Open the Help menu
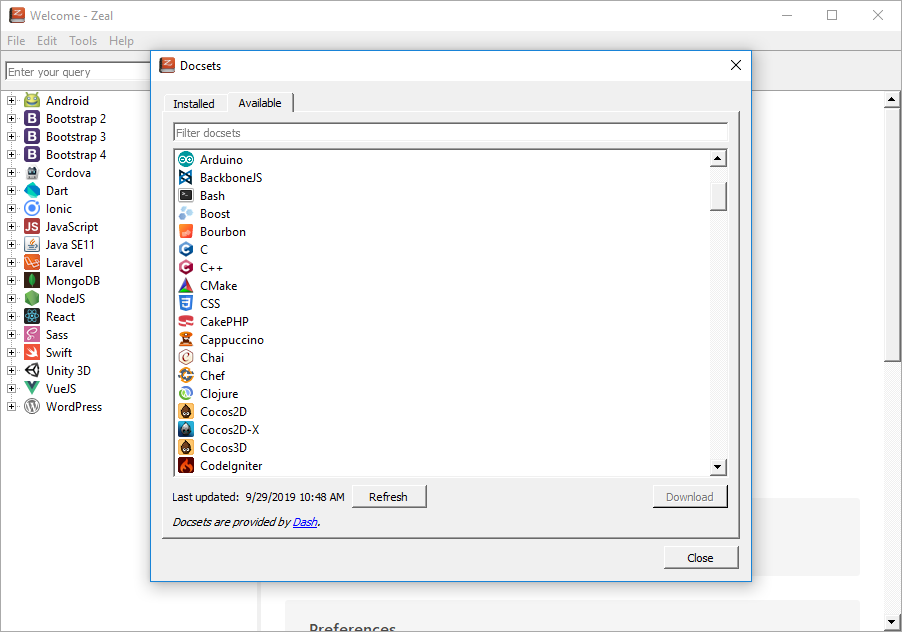The image size is (902, 632). (121, 41)
